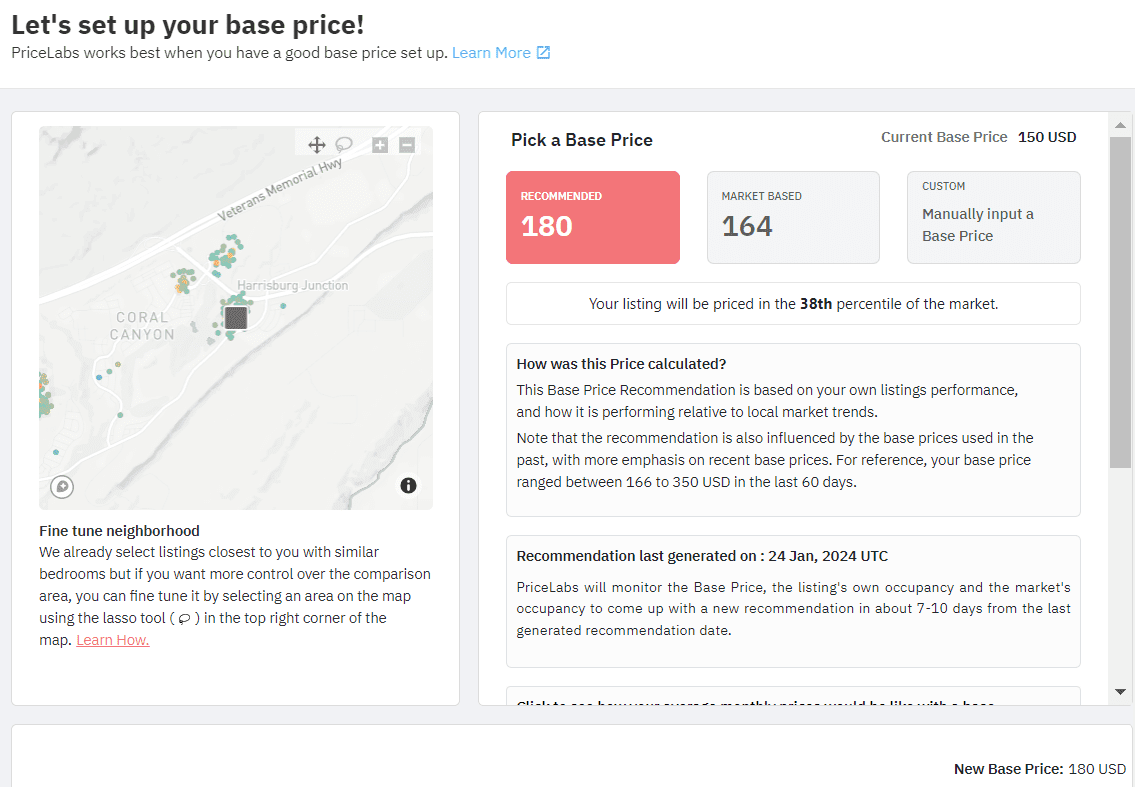
Task: Click the Current Base Price 150 USD value
Action: (x=1047, y=137)
